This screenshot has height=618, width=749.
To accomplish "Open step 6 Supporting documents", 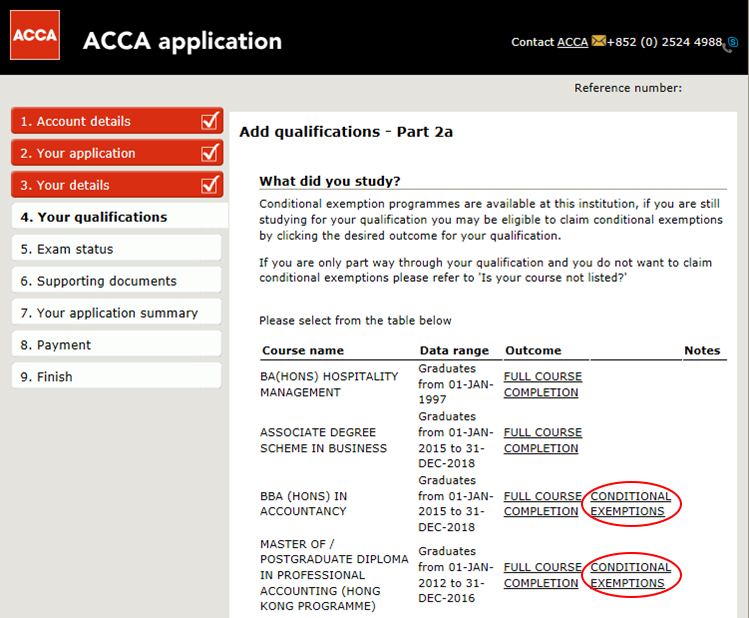I will (x=106, y=281).
